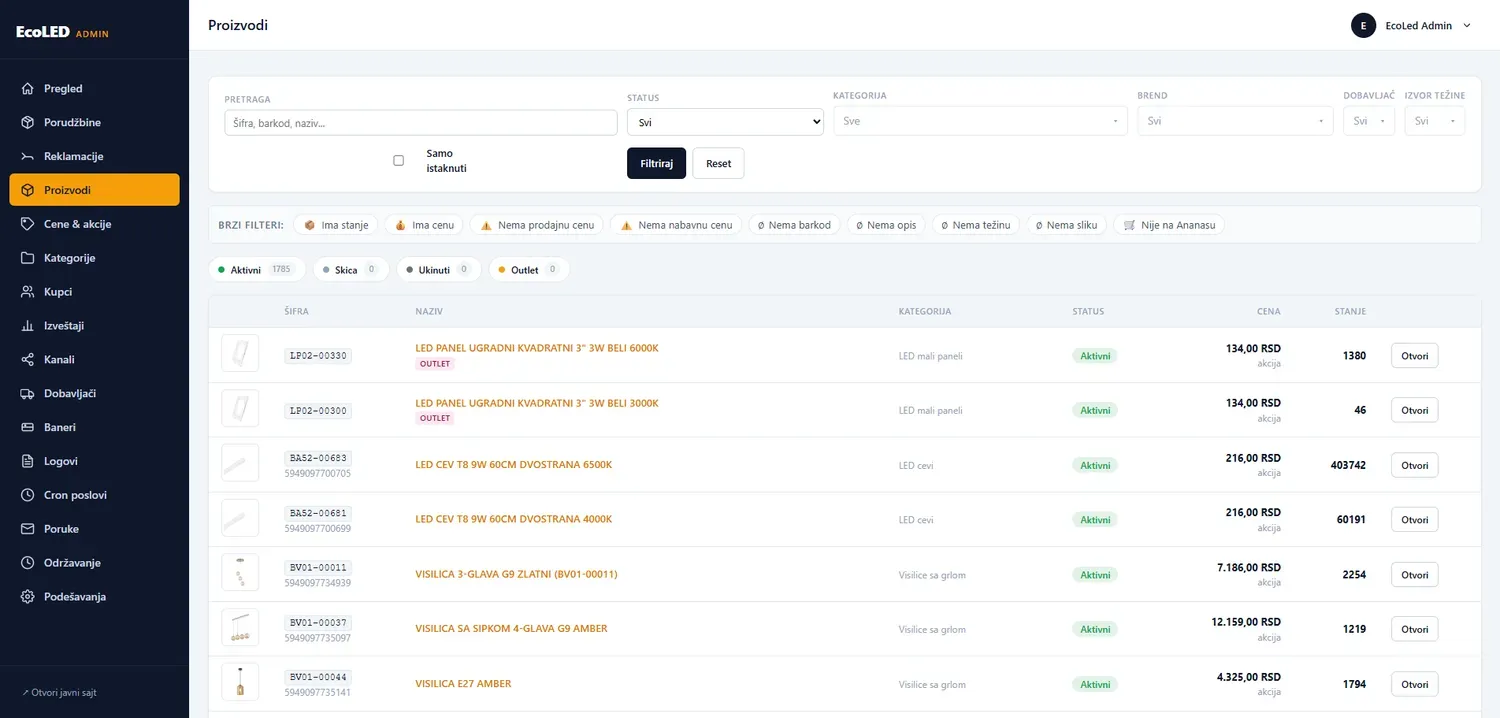Click Otvori for VISILICA E27 AMBER
This screenshot has width=1500, height=718.
click(x=1414, y=684)
